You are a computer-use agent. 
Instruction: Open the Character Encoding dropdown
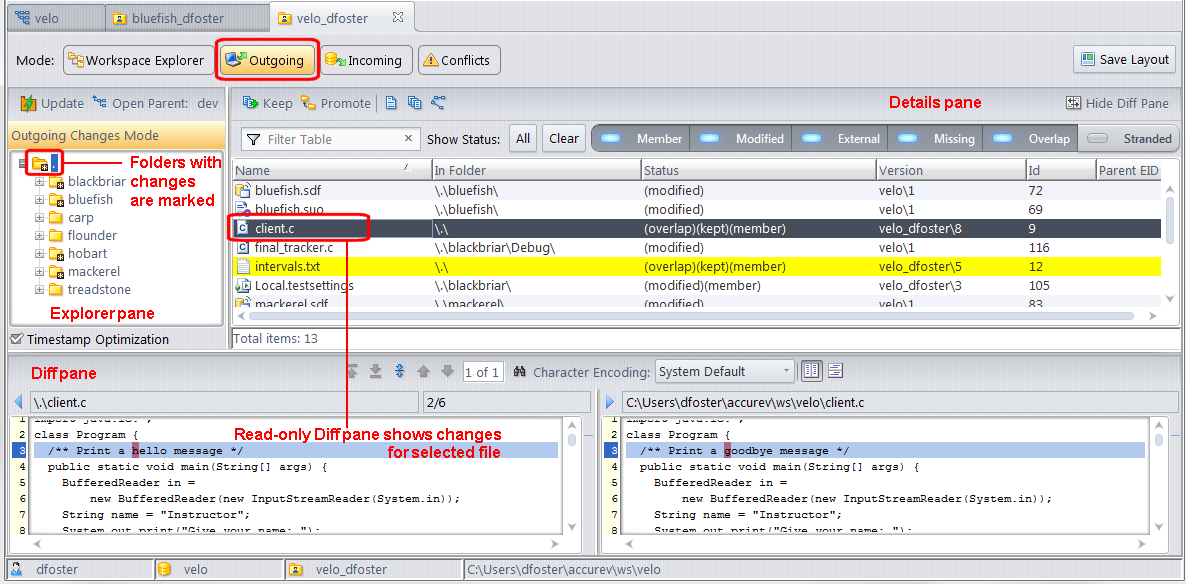coord(725,372)
